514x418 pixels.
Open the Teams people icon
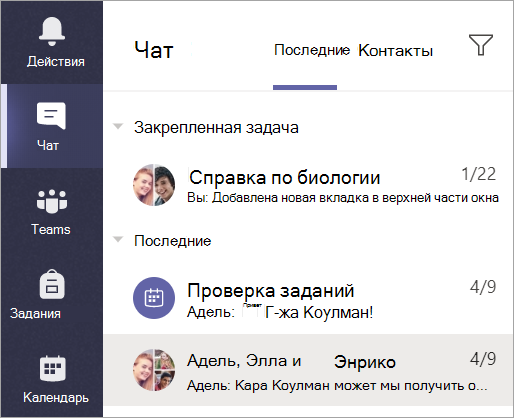tap(52, 201)
